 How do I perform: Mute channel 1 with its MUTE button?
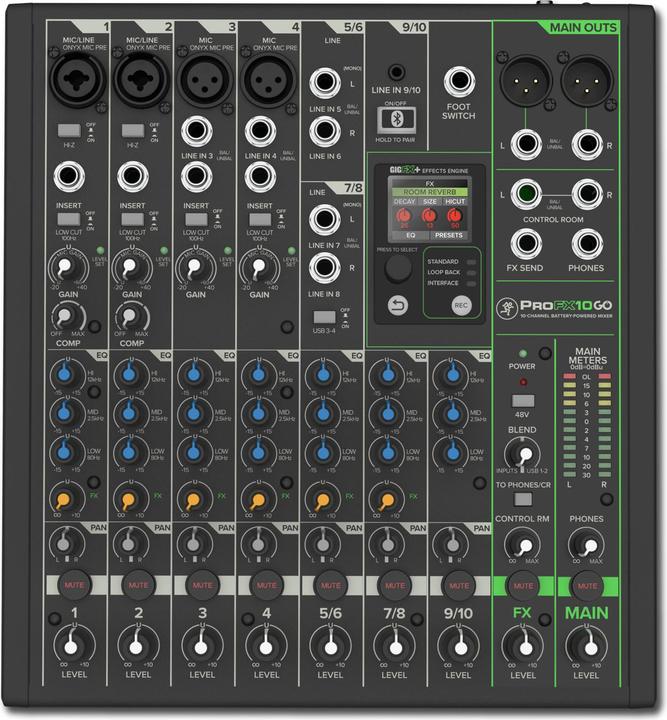(73, 584)
